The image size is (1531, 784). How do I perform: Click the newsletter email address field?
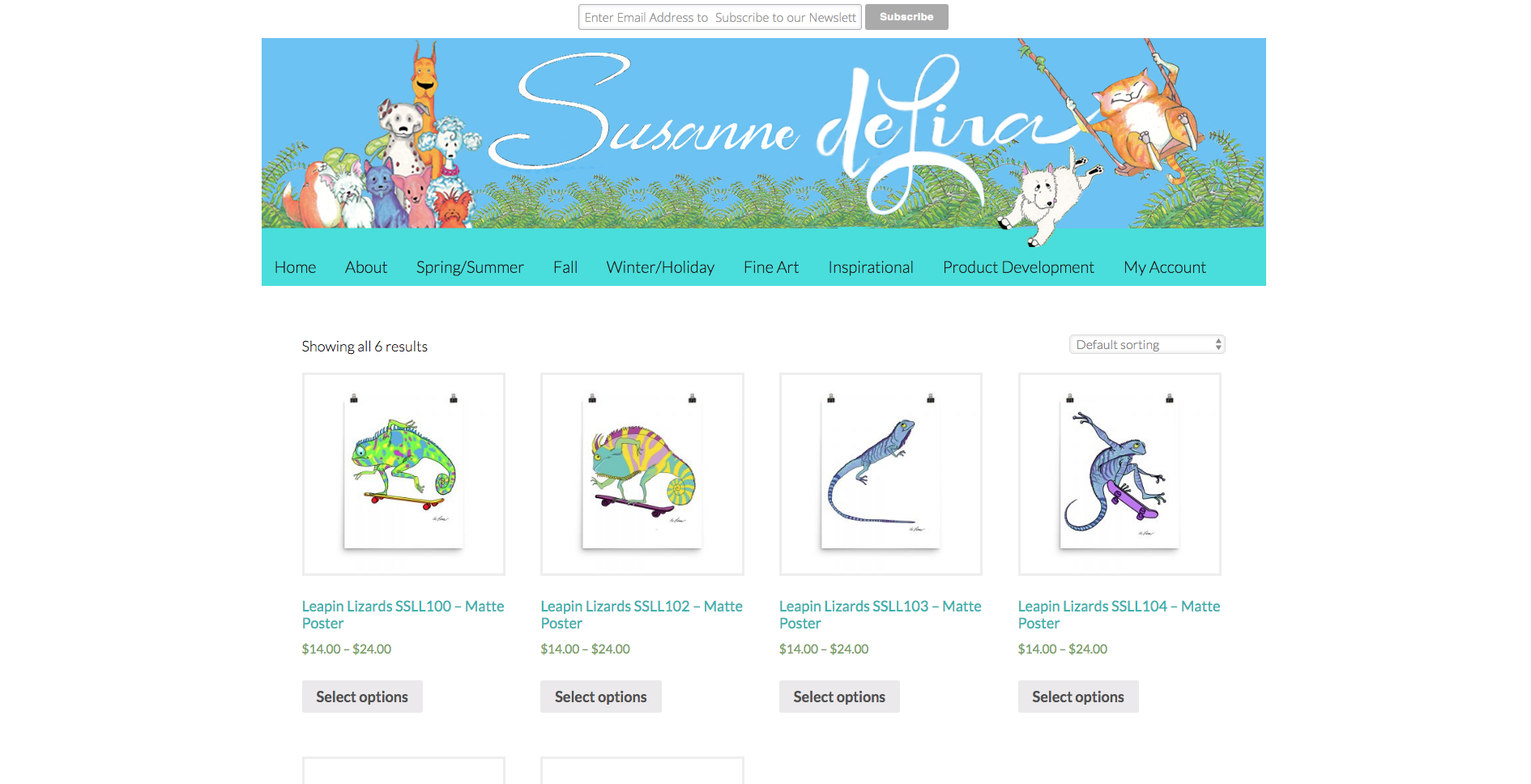pyautogui.click(x=719, y=17)
